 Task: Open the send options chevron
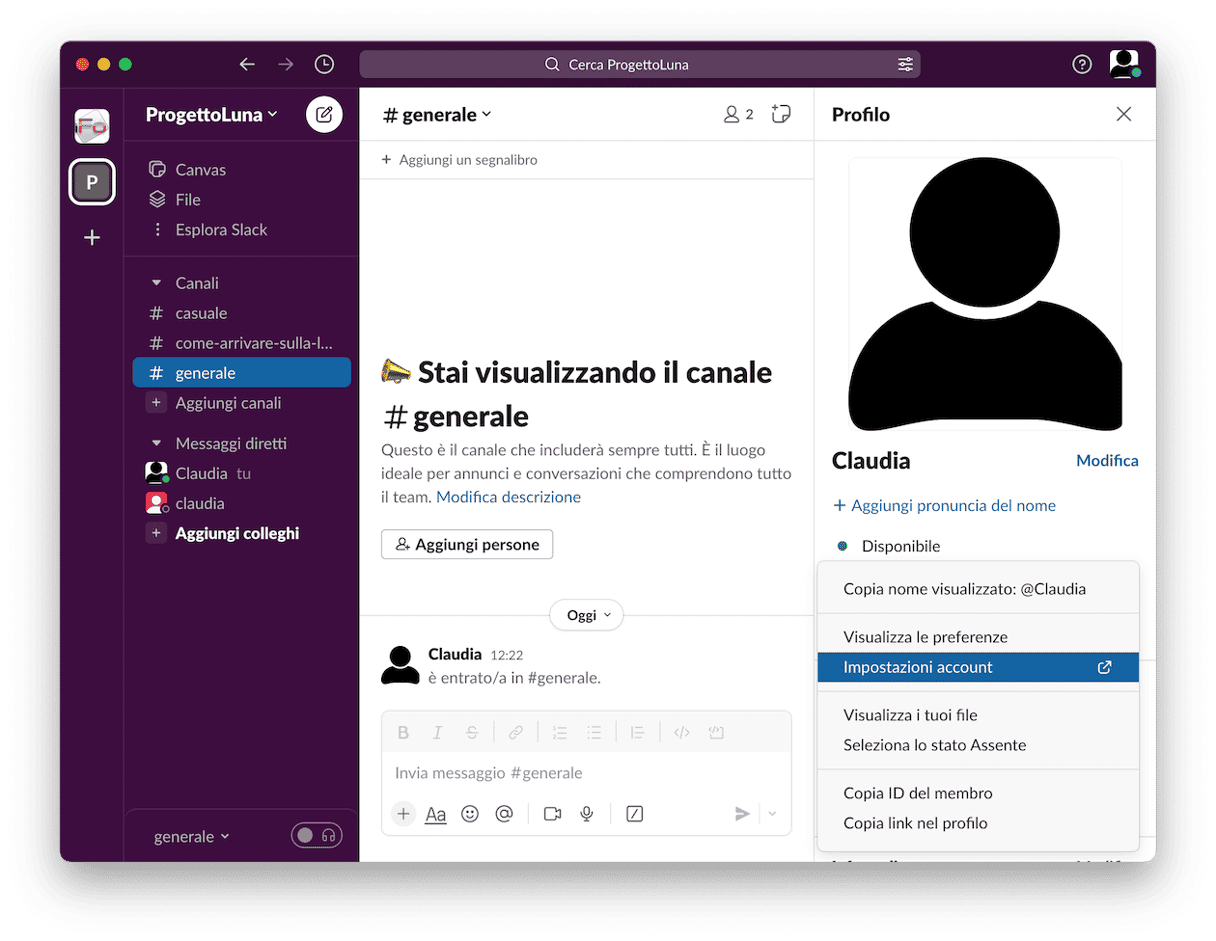pyautogui.click(x=772, y=814)
